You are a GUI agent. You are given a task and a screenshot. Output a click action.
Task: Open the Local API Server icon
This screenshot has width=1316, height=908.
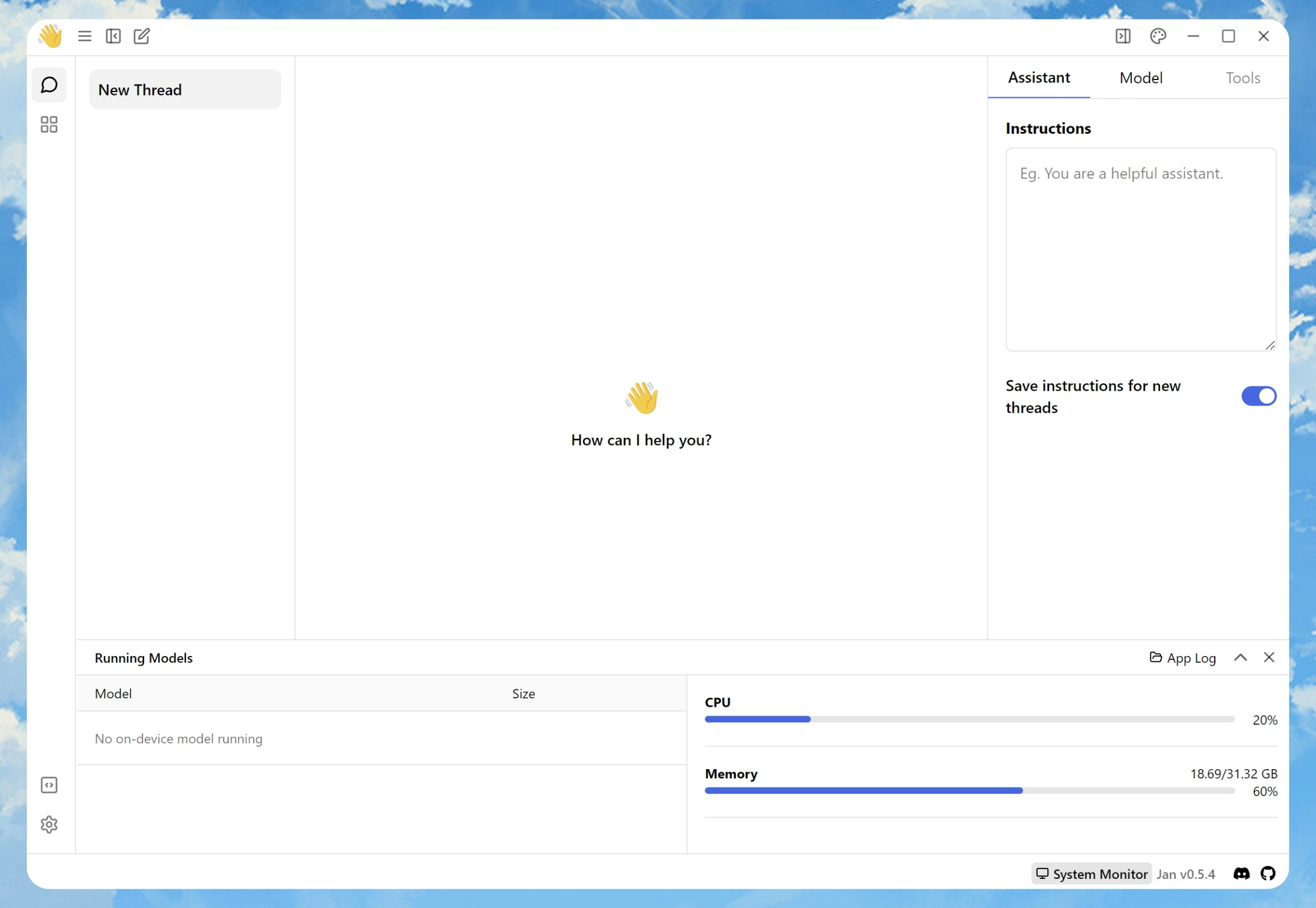pos(49,785)
